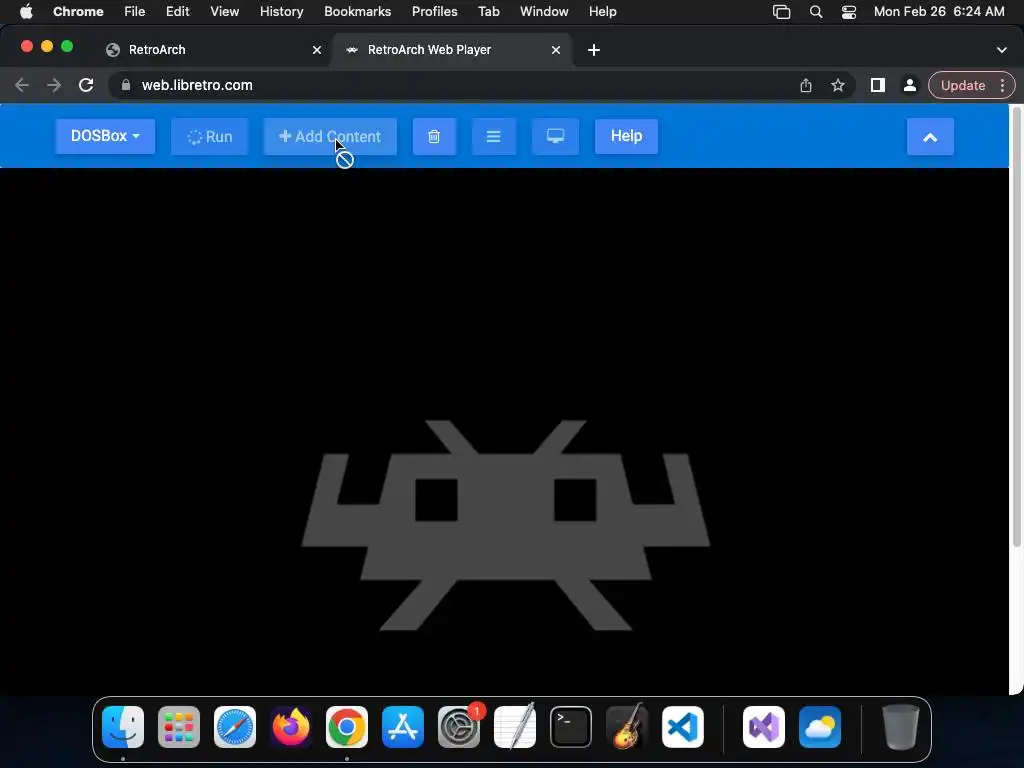1024x768 pixels.
Task: Launch Safari from the dock
Action: point(235,727)
